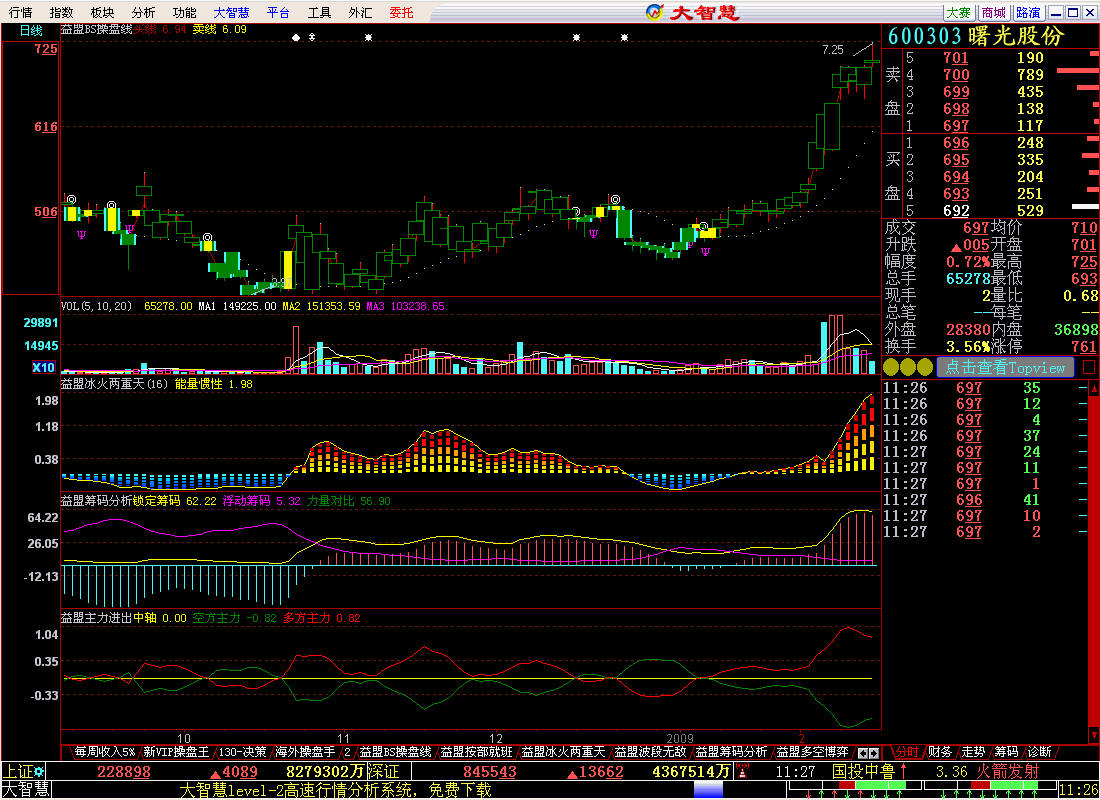This screenshot has height=800, width=1100.
Task: Click the 益盟筹码分析 panel title
Action: pyautogui.click(x=97, y=501)
